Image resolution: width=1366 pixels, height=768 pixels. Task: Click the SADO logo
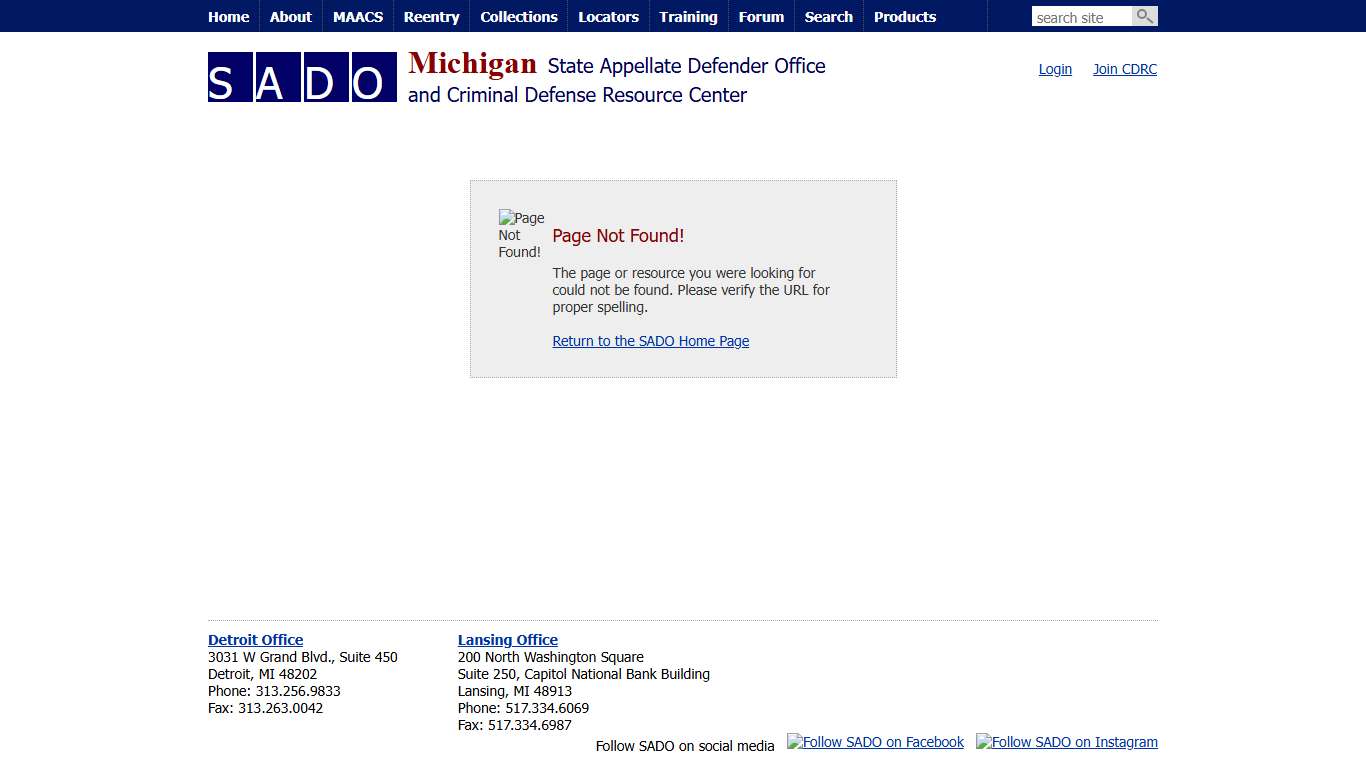tap(301, 77)
